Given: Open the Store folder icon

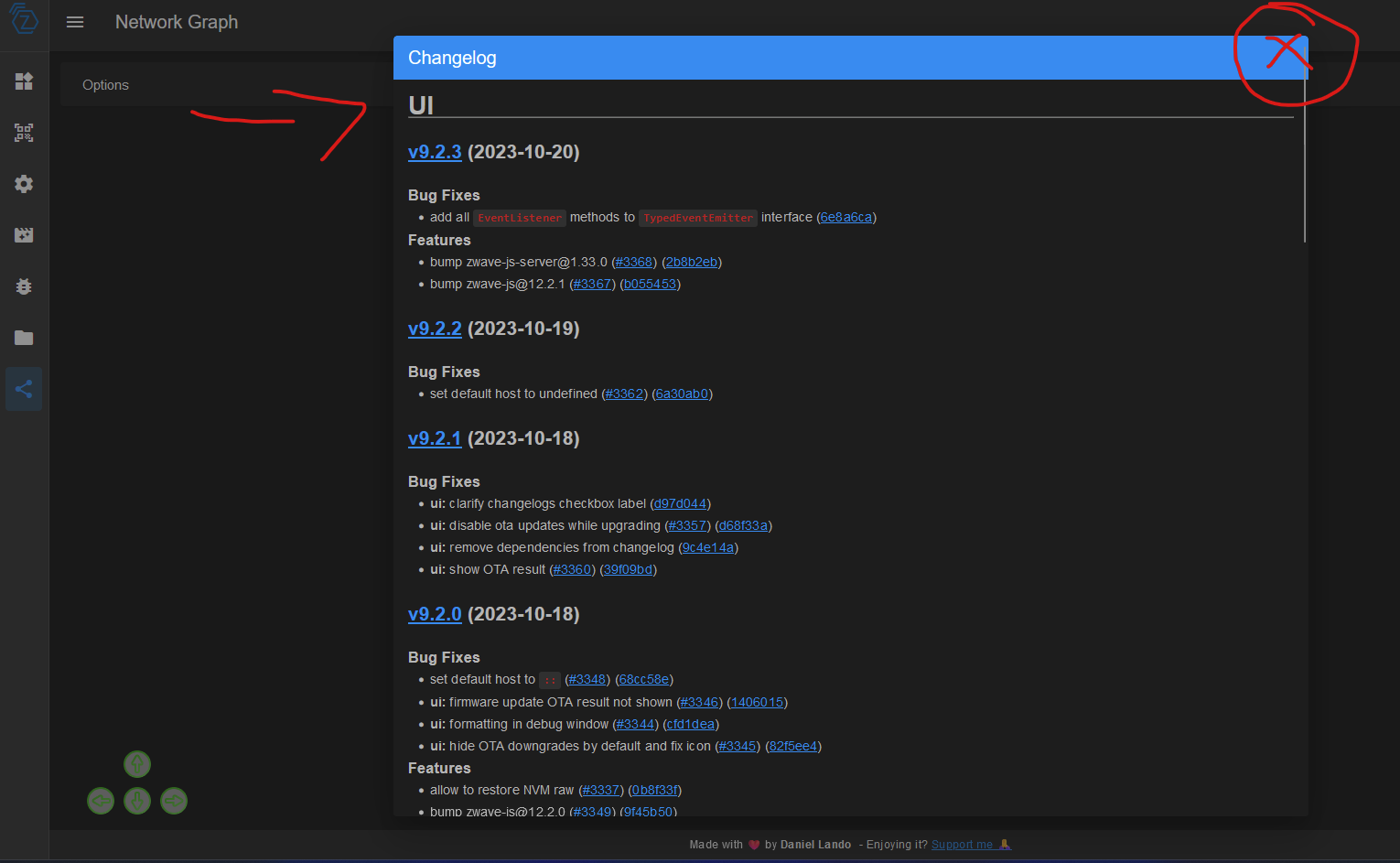Looking at the screenshot, I should (x=23, y=337).
